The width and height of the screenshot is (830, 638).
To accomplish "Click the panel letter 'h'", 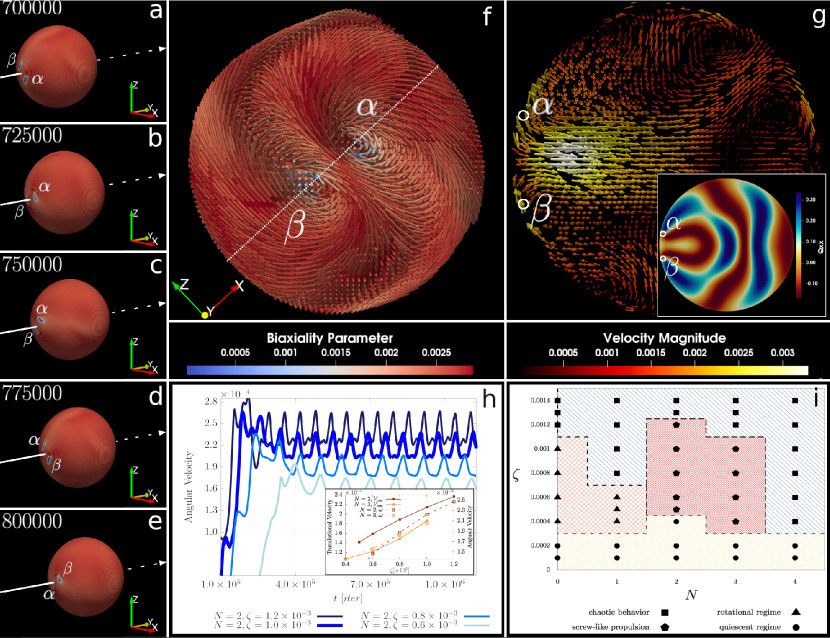I will tap(489, 399).
